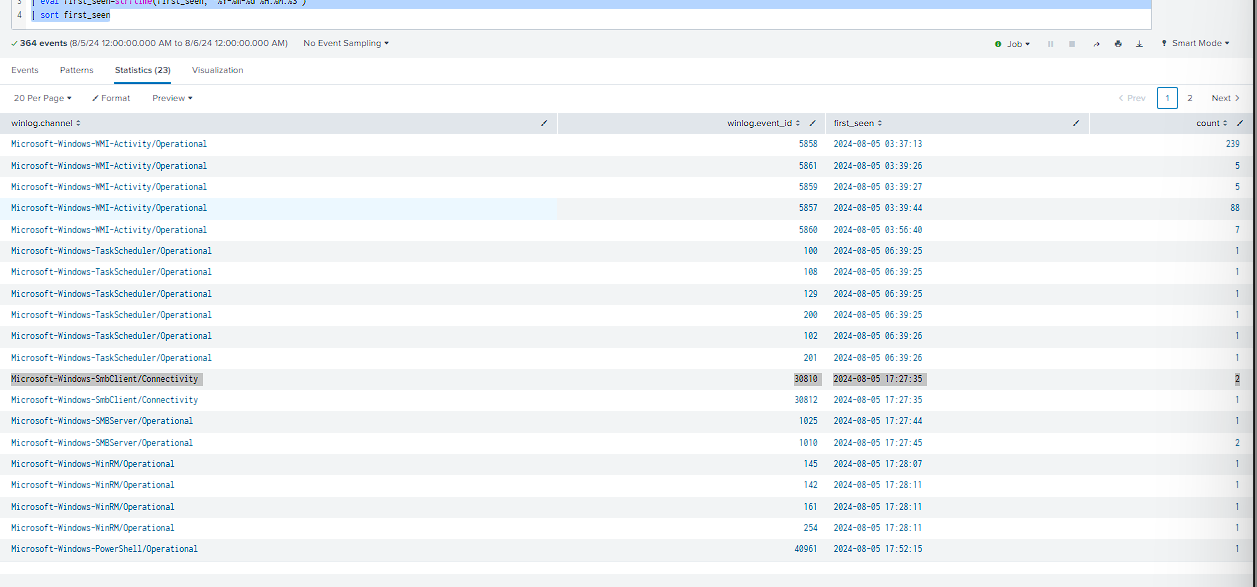Click WinRM/Operational cell for event 145
The height and width of the screenshot is (587, 1257).
click(92, 464)
